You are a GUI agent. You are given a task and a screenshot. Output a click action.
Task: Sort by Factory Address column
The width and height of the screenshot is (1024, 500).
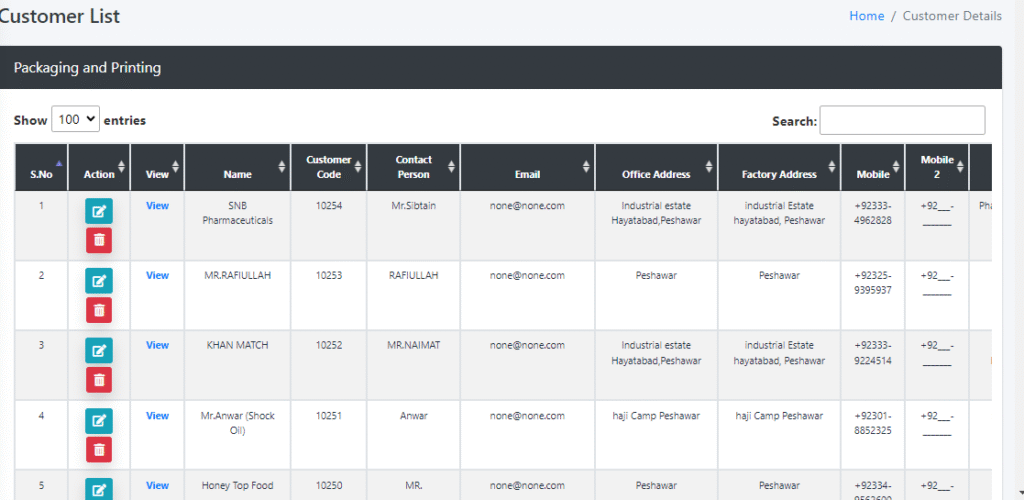pyautogui.click(x=779, y=168)
